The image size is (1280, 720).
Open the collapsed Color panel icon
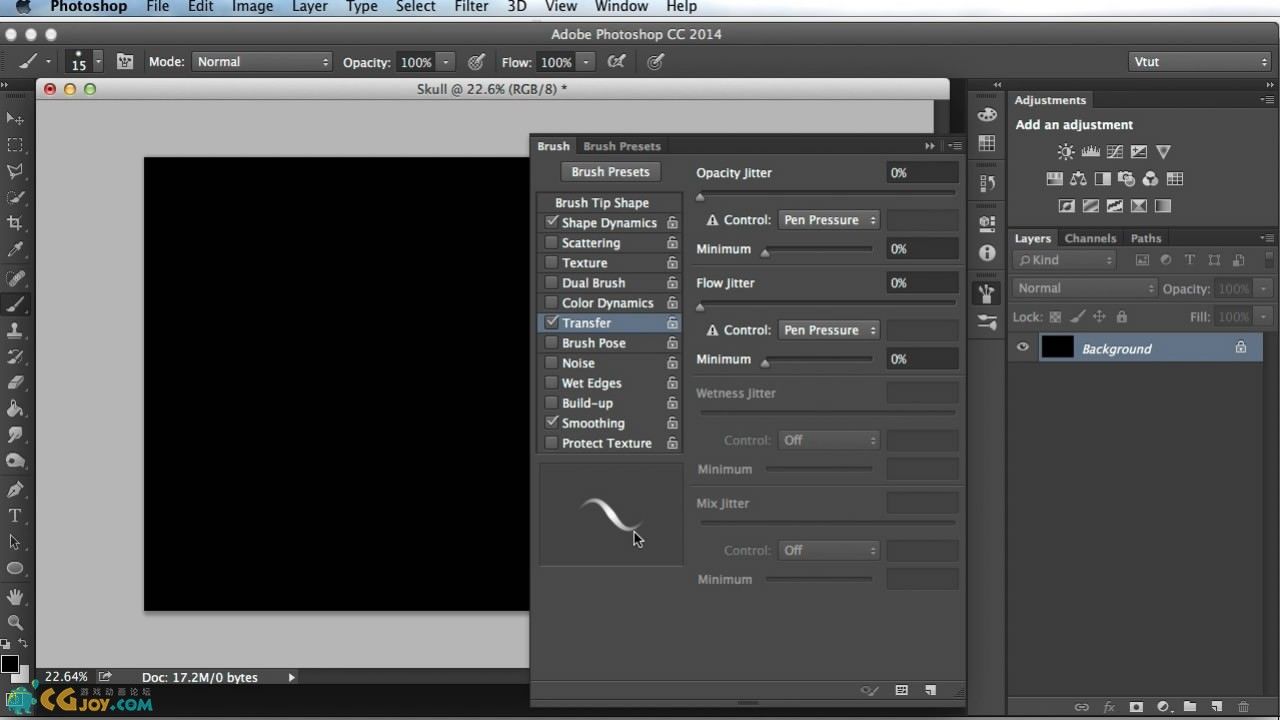987,115
